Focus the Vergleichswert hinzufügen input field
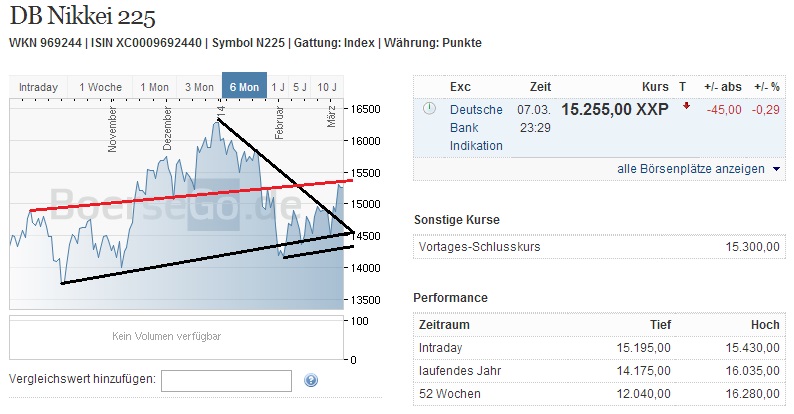Image resolution: width=794 pixels, height=414 pixels. tap(226, 380)
